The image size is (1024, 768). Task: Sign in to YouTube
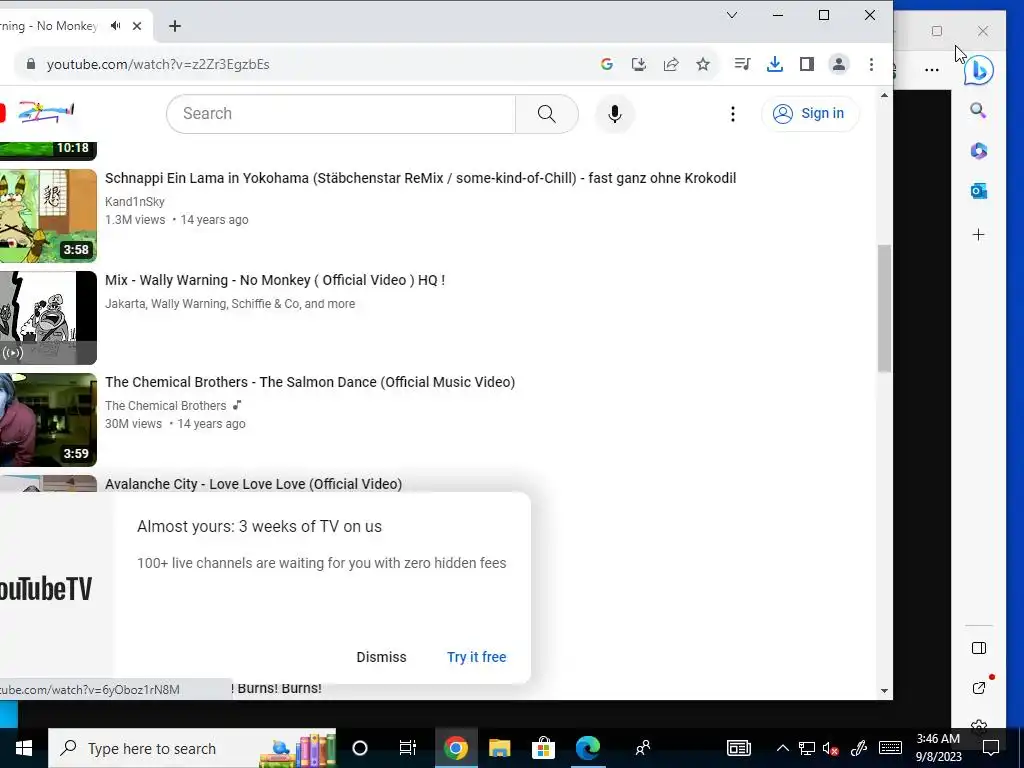(810, 114)
